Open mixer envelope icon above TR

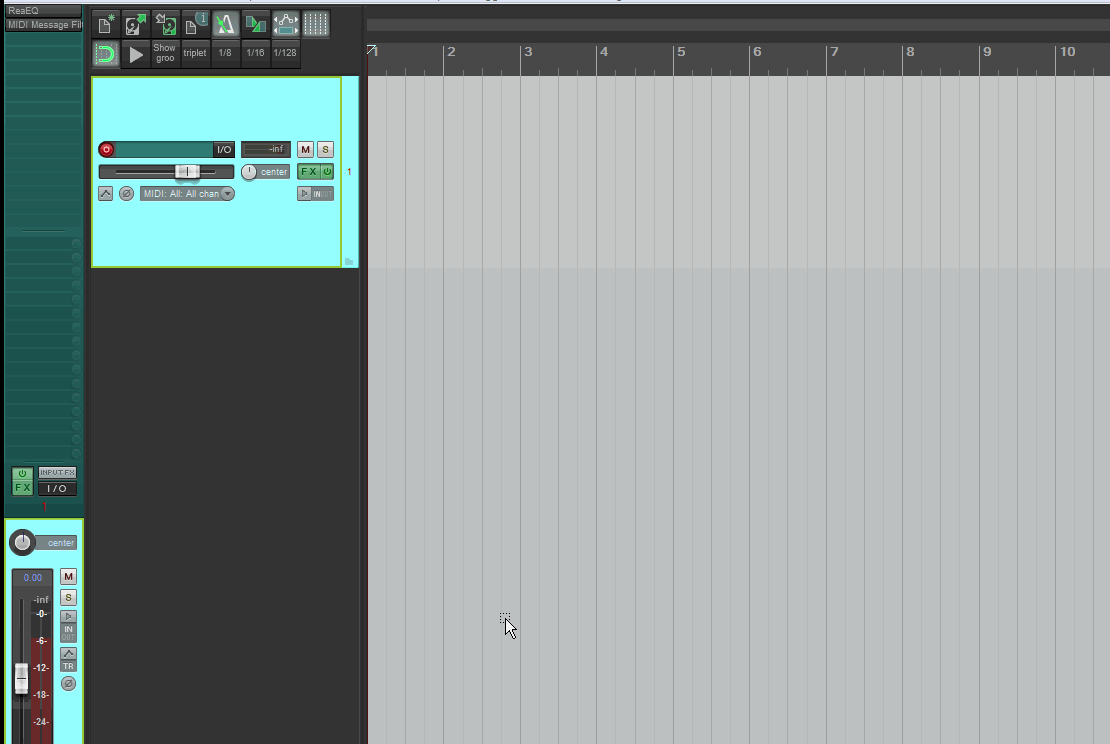click(68, 653)
